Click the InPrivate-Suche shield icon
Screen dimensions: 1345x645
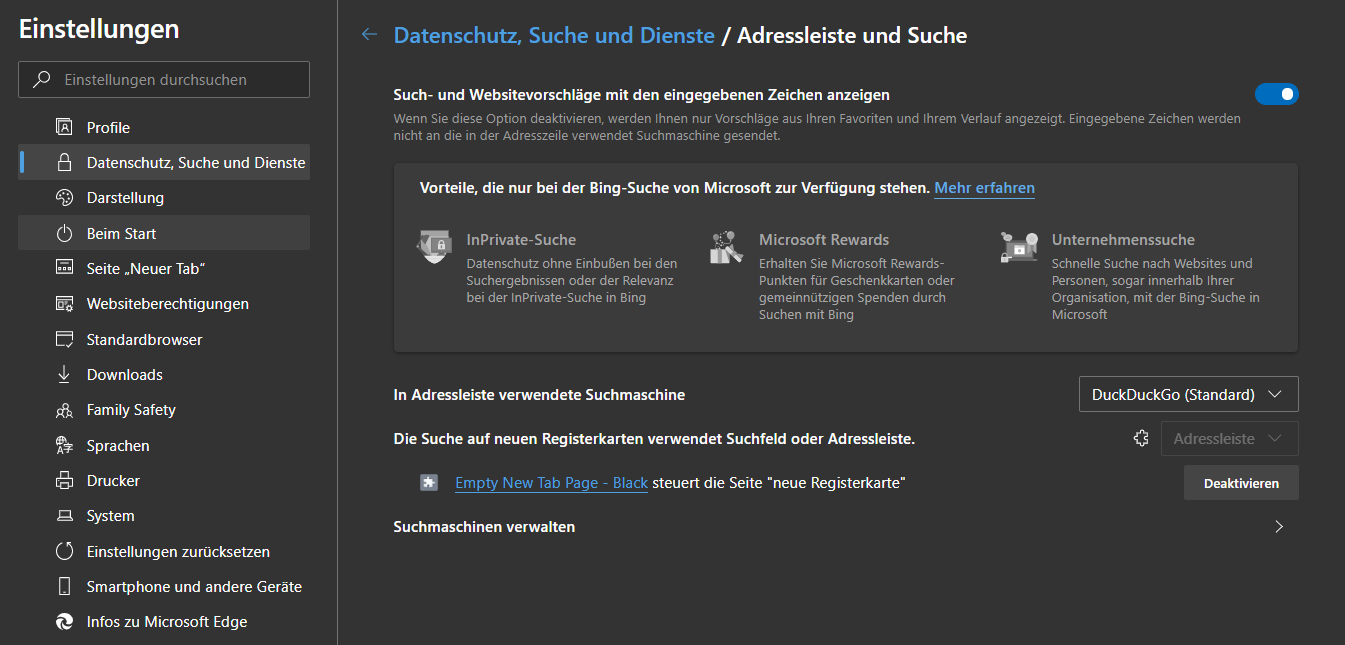(433, 247)
